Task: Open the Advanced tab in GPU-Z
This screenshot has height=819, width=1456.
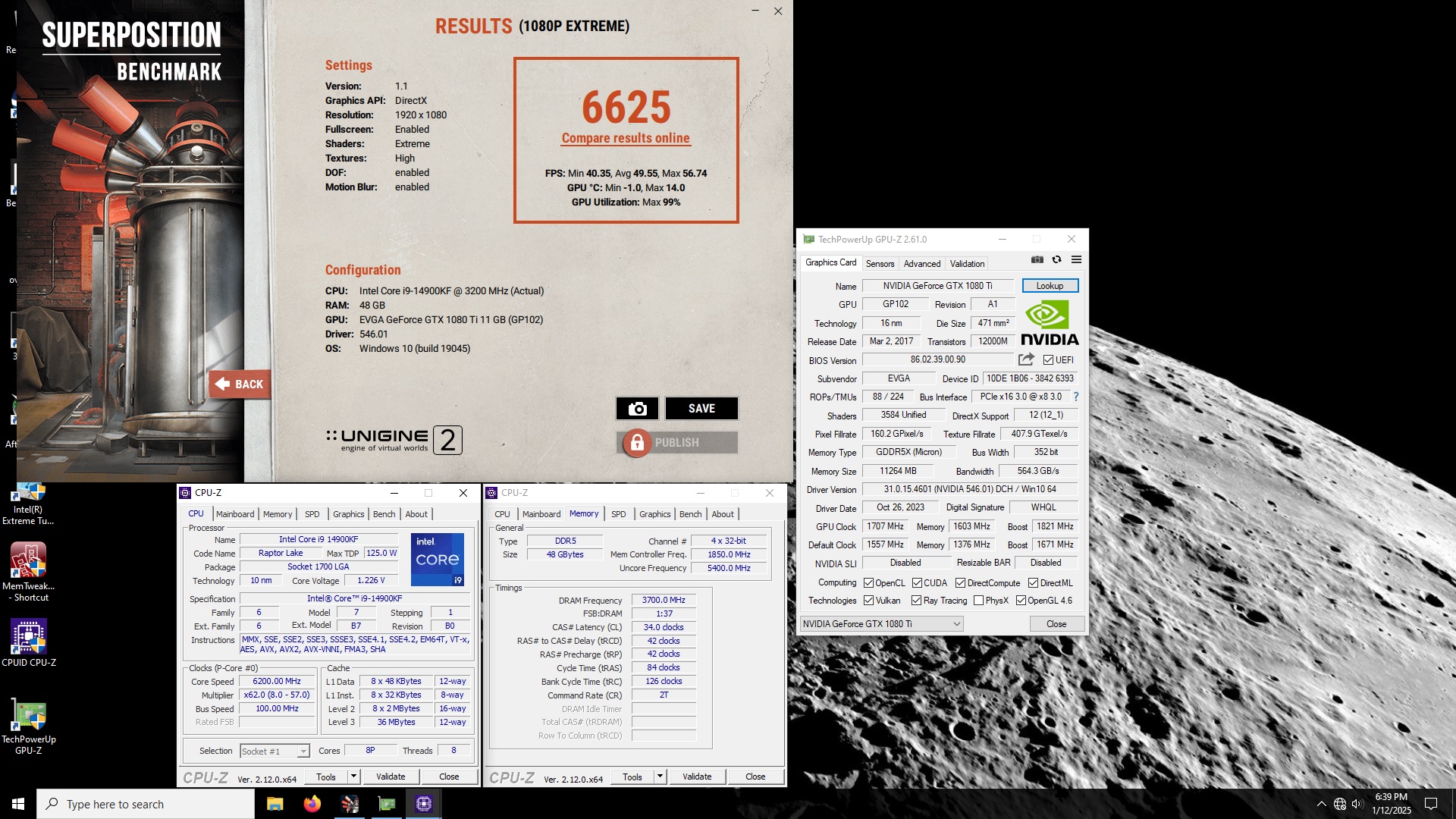Action: point(922,264)
